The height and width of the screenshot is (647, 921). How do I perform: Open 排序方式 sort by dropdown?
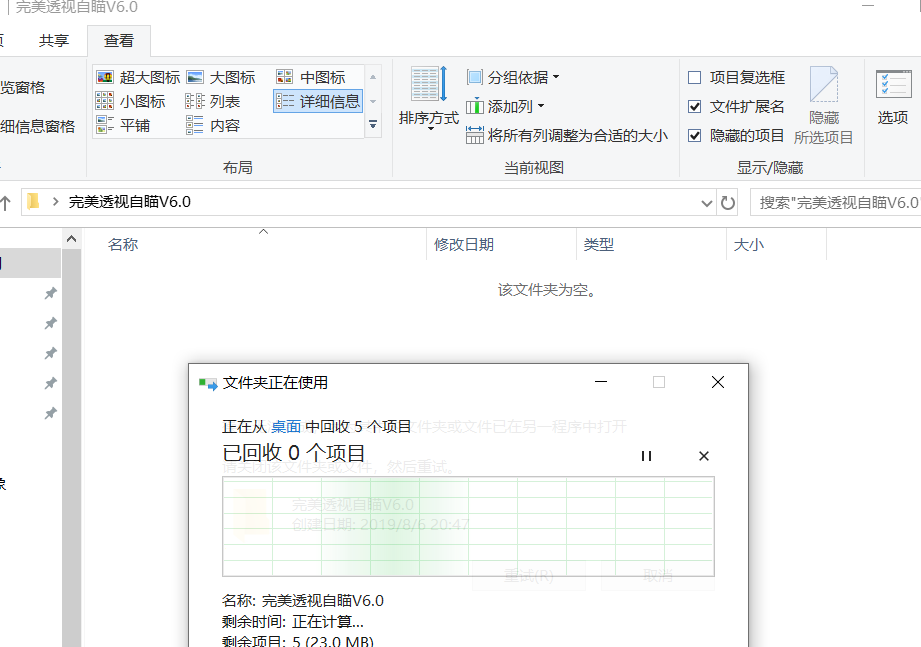pyautogui.click(x=429, y=100)
